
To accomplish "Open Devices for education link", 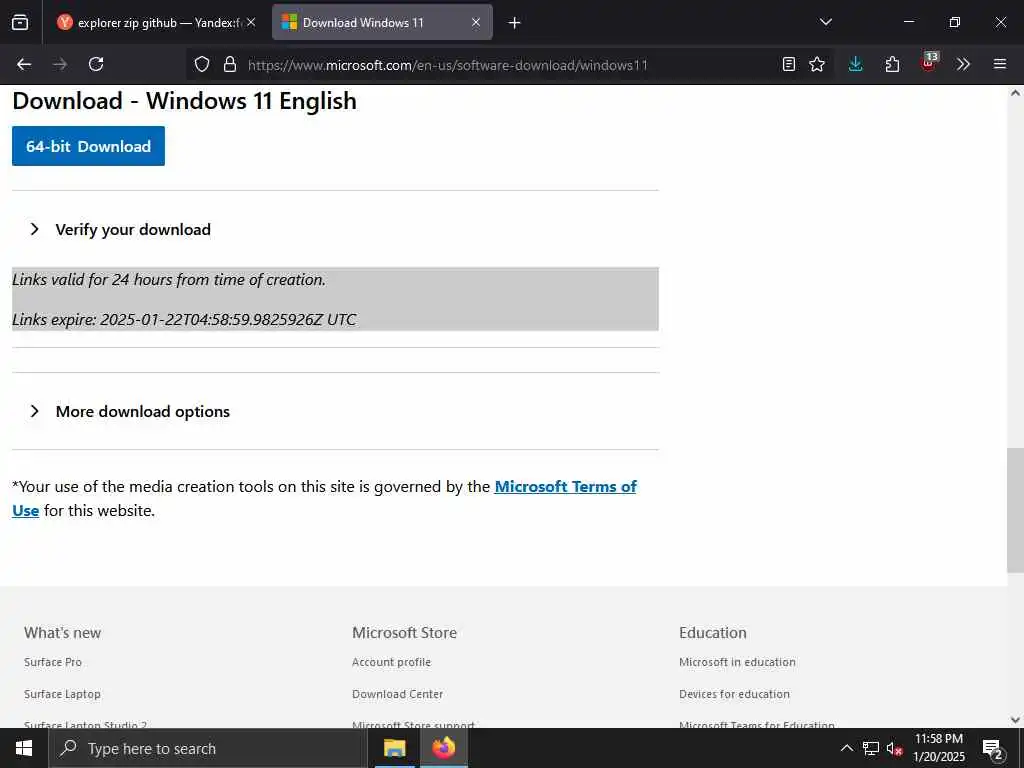I will [734, 694].
